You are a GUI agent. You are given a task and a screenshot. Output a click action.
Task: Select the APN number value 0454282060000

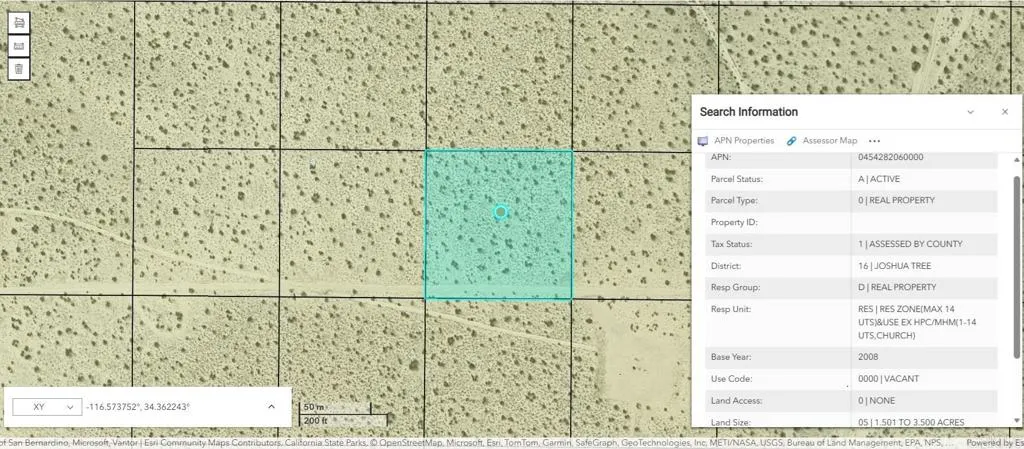pyautogui.click(x=890, y=157)
